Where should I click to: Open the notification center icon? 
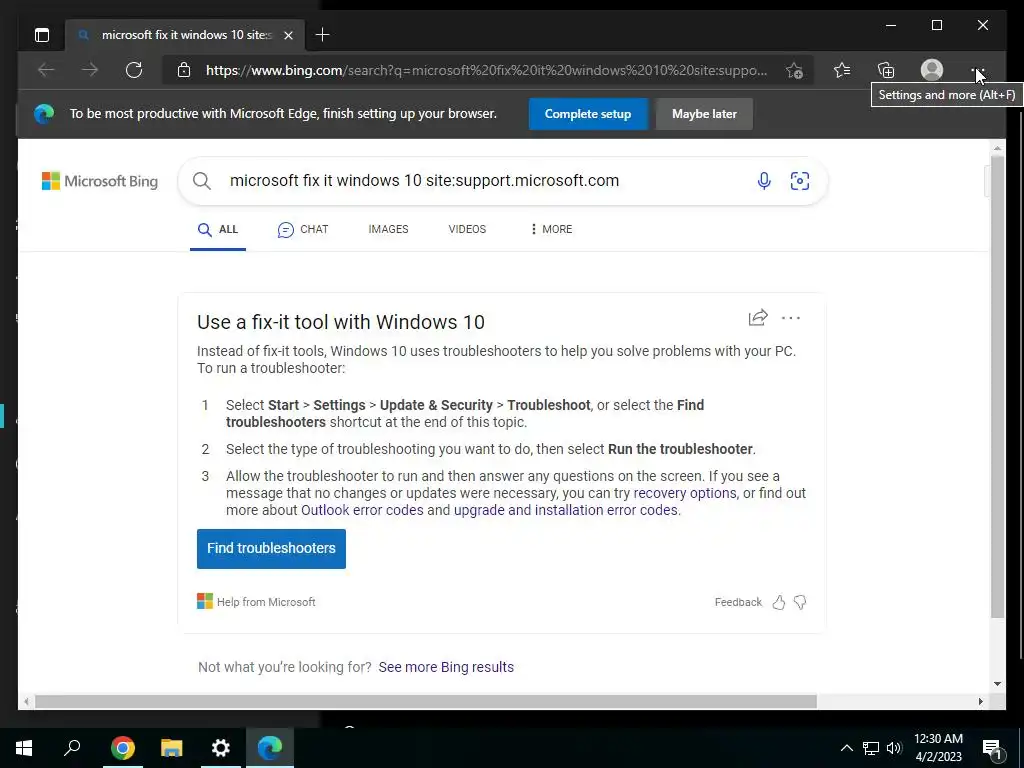click(992, 748)
